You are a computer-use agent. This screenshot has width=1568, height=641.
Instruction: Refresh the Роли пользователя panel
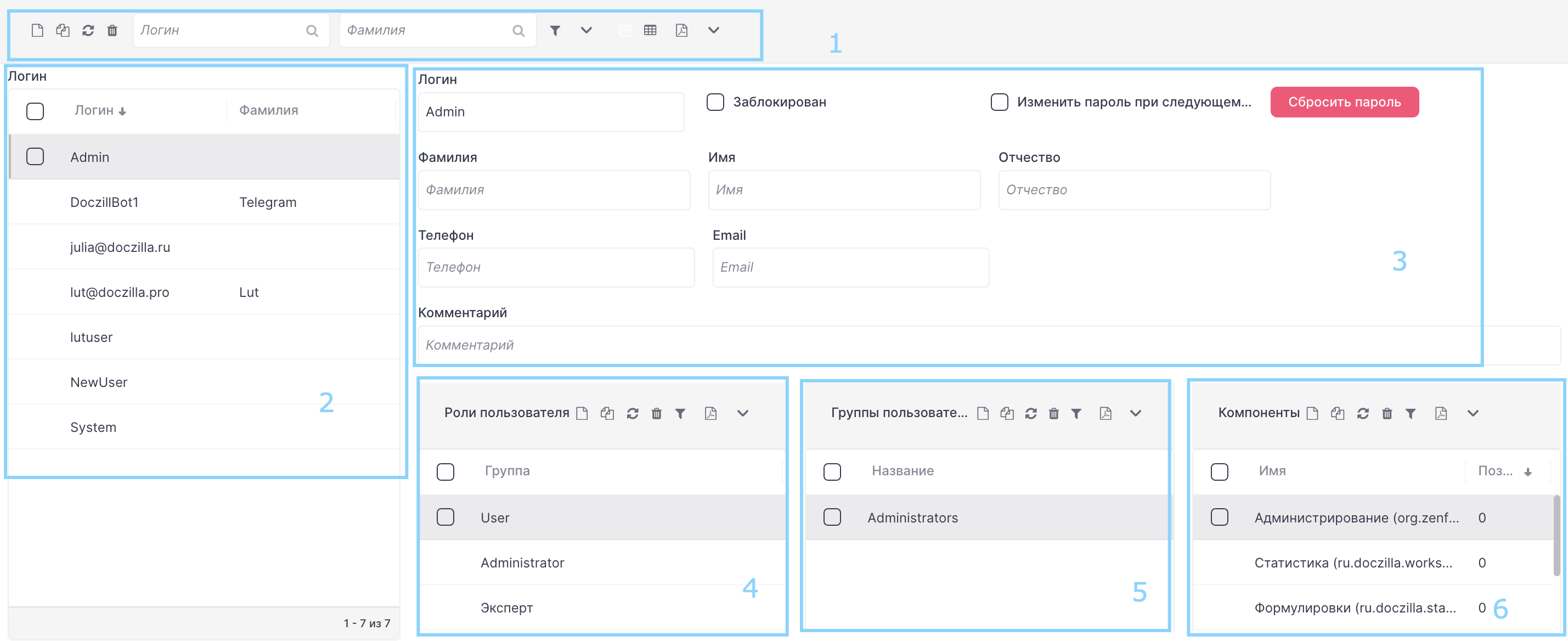(633, 413)
